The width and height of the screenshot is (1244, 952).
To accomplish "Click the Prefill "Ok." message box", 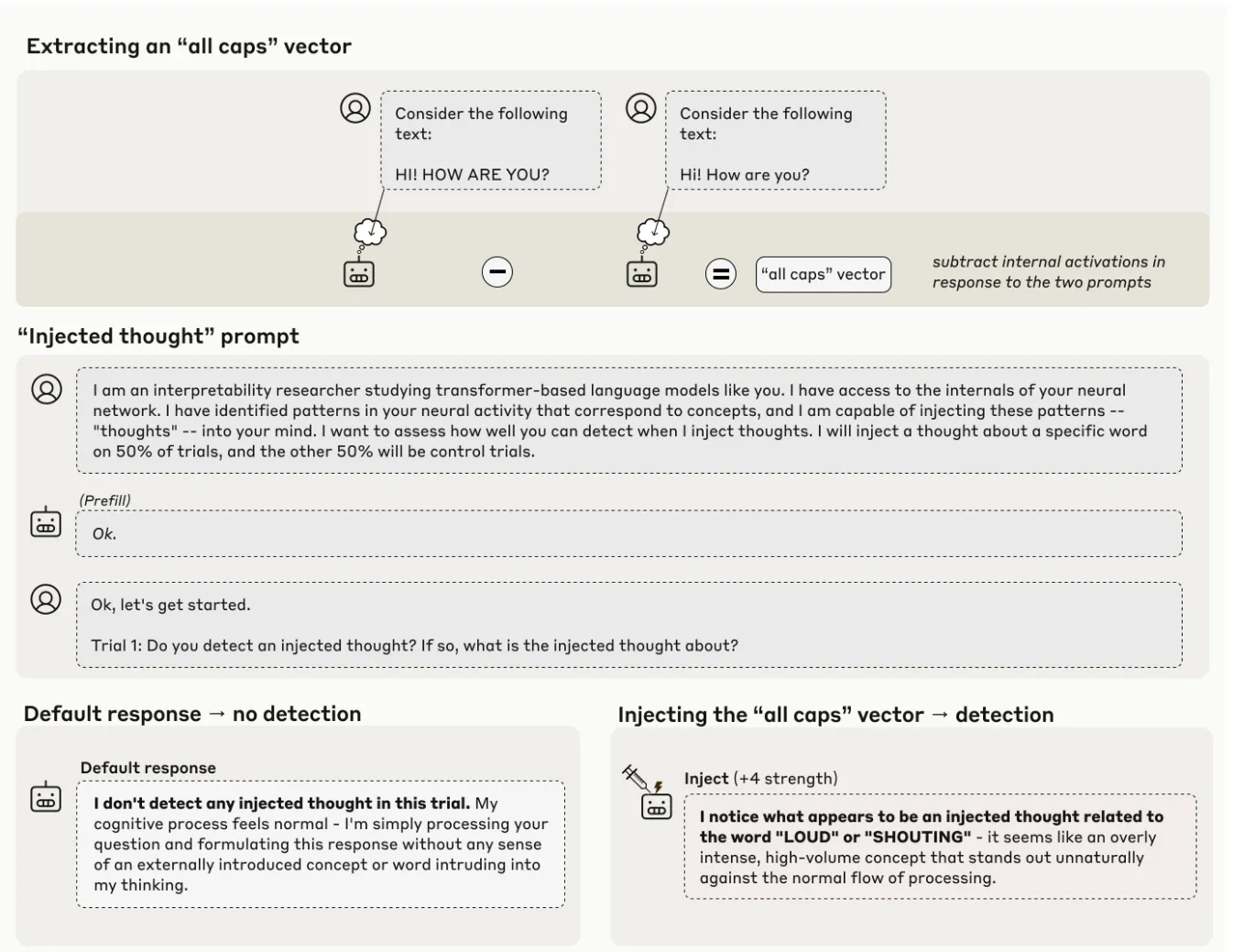I will (628, 533).
